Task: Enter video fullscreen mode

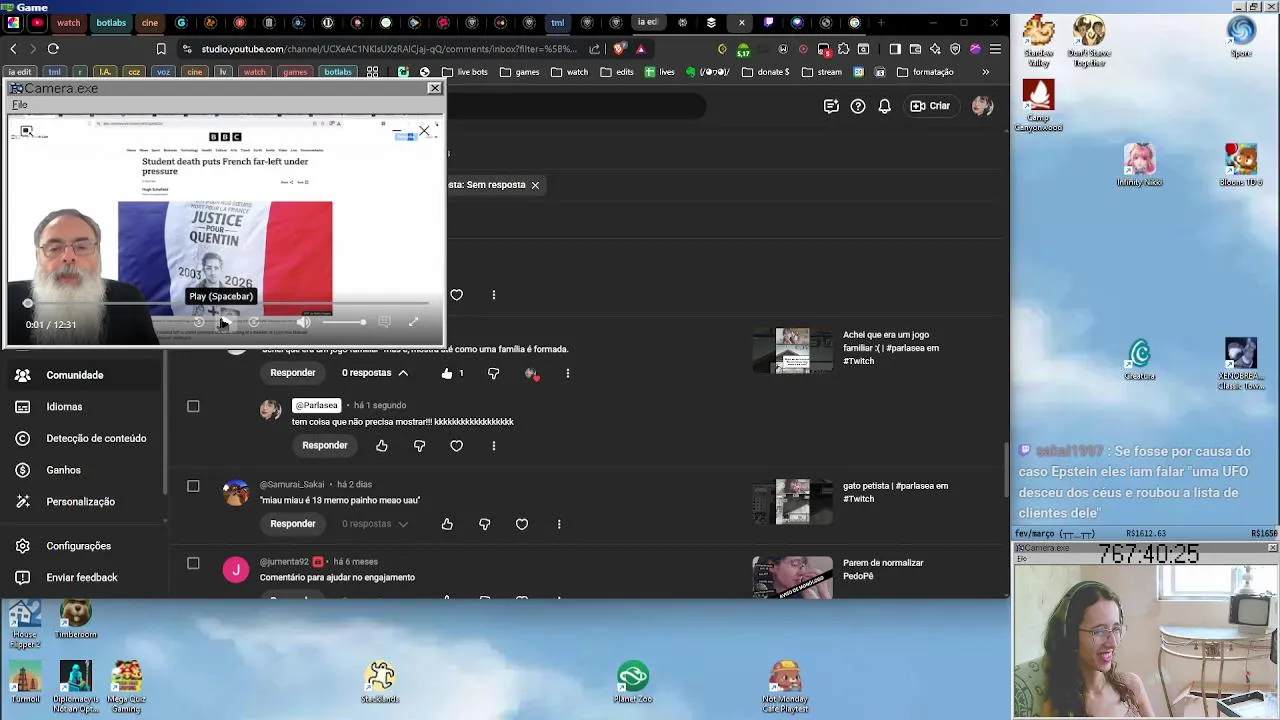Action: coord(413,322)
